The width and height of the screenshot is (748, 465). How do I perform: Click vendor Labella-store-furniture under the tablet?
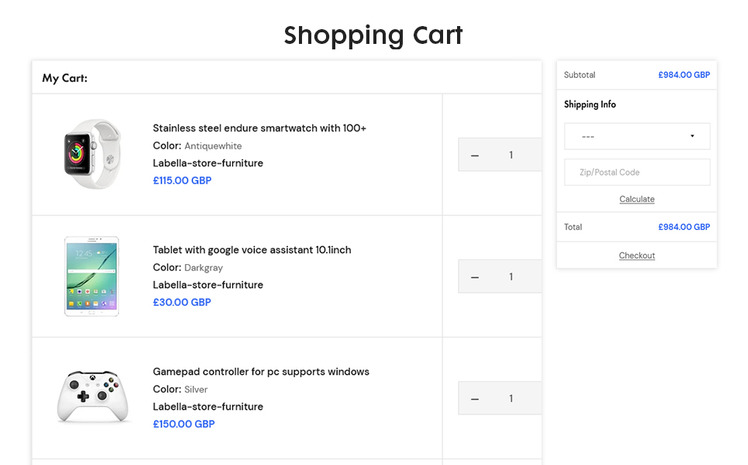click(x=208, y=285)
